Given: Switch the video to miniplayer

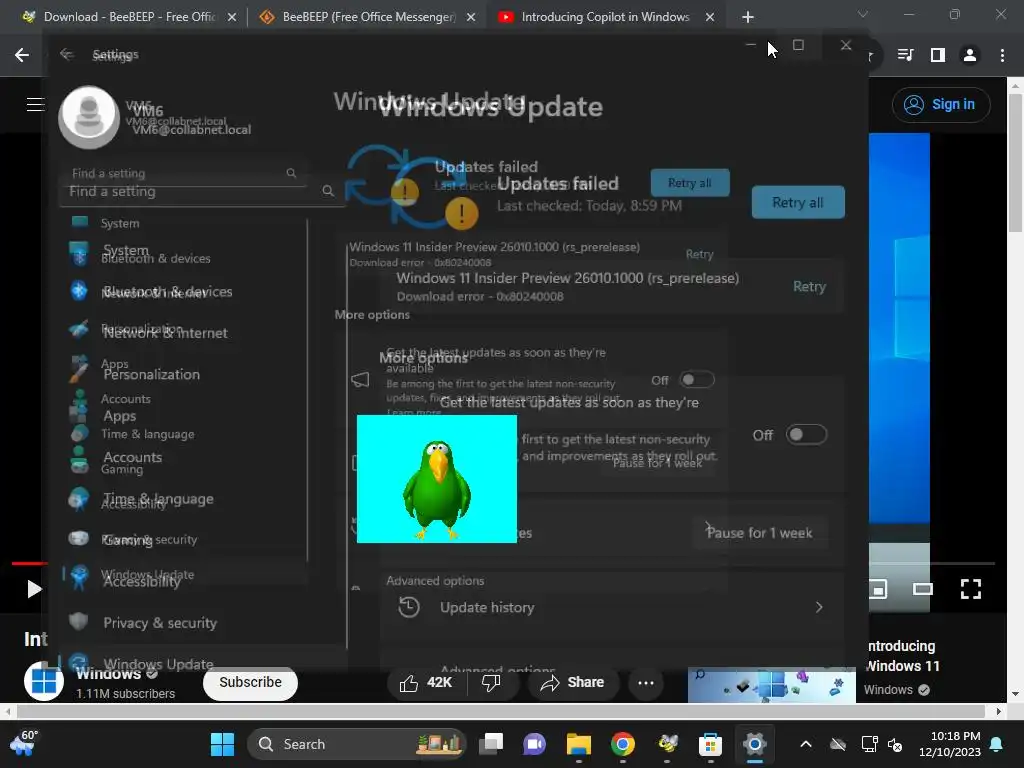Looking at the screenshot, I should click(x=878, y=589).
